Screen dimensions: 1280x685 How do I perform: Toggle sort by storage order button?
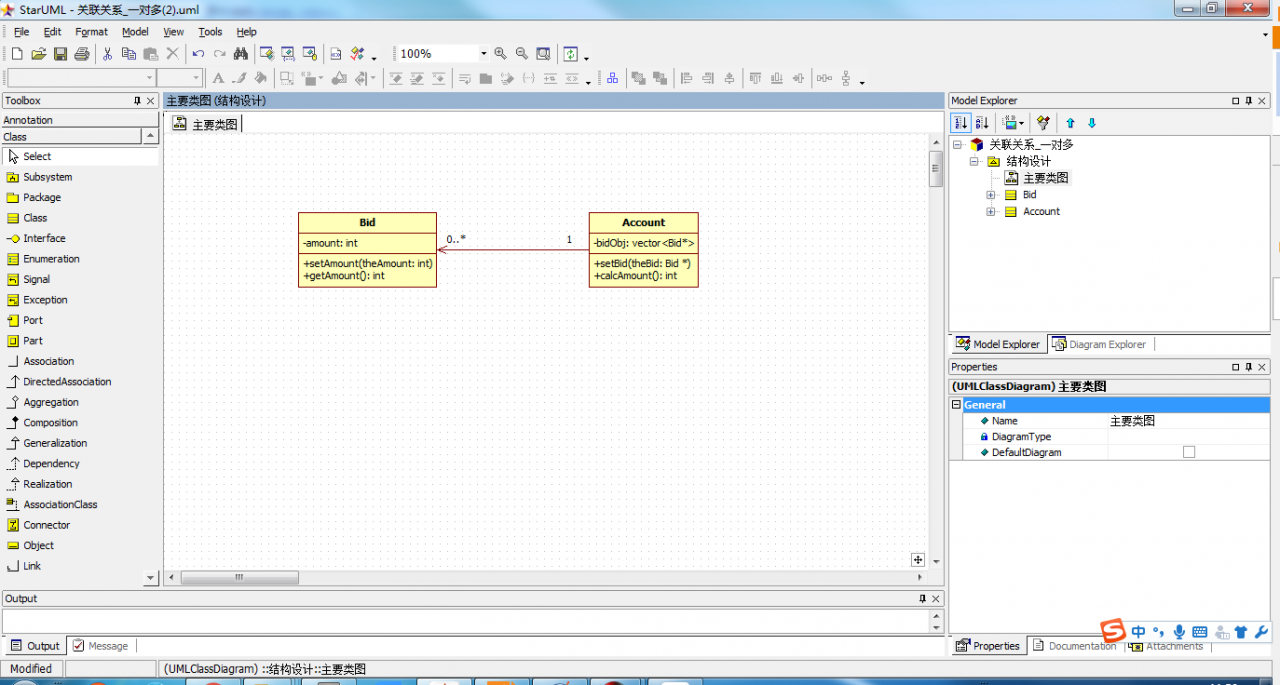click(x=960, y=123)
